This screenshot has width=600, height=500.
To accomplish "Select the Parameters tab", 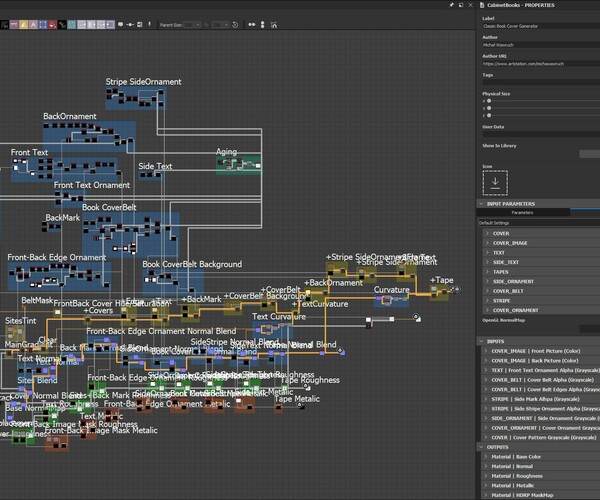I will (523, 212).
